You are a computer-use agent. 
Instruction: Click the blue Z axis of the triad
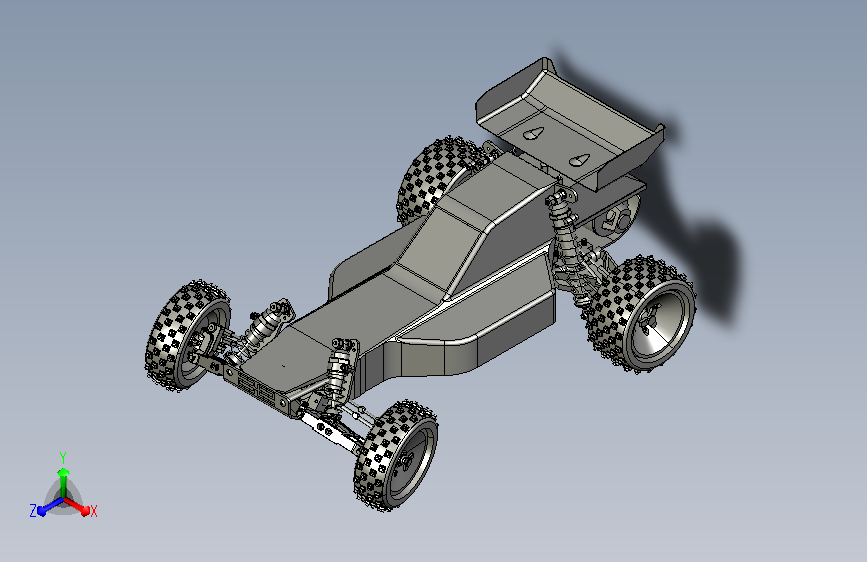coord(50,506)
